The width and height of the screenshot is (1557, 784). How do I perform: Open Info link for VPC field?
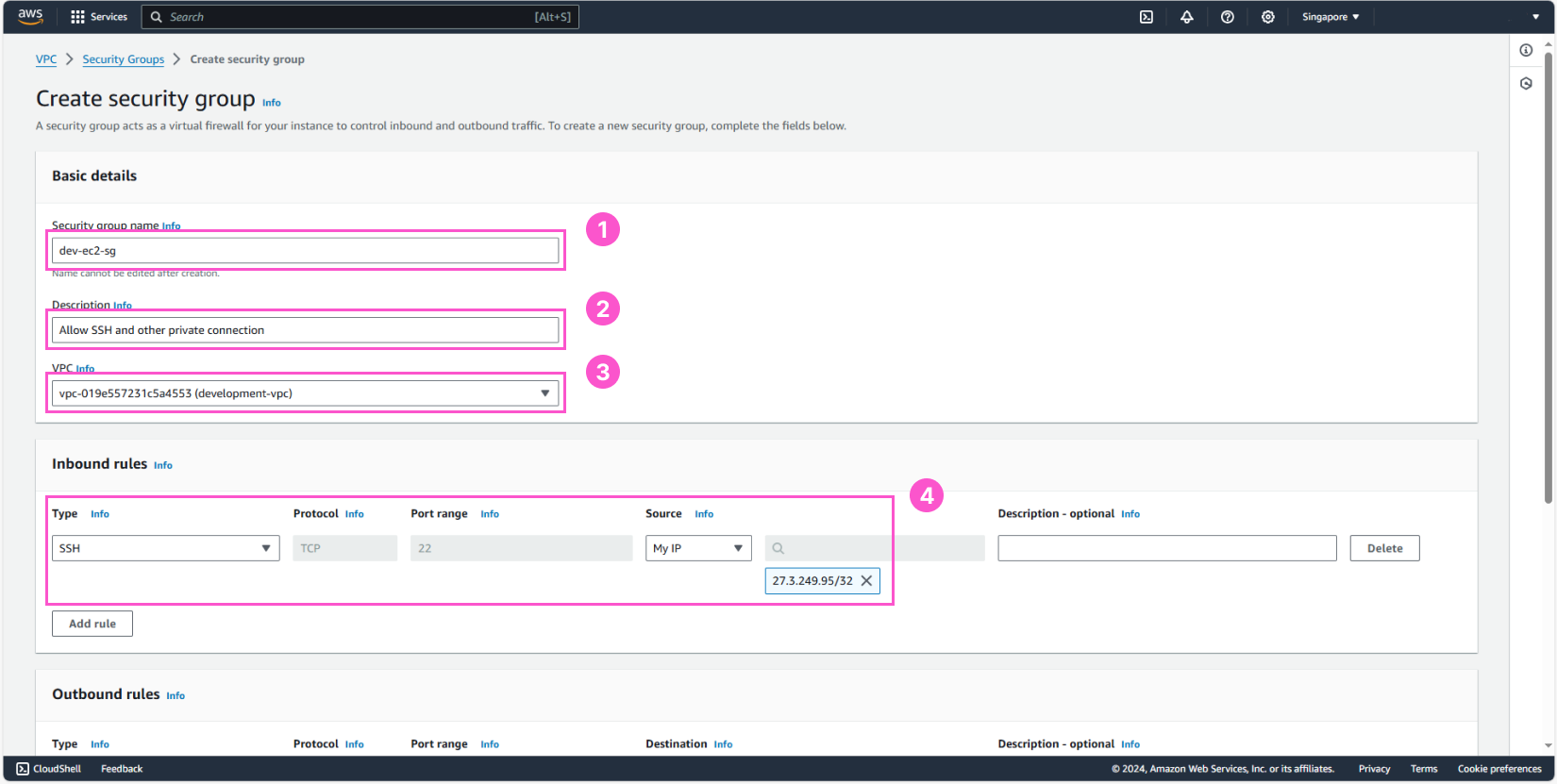pyautogui.click(x=85, y=369)
